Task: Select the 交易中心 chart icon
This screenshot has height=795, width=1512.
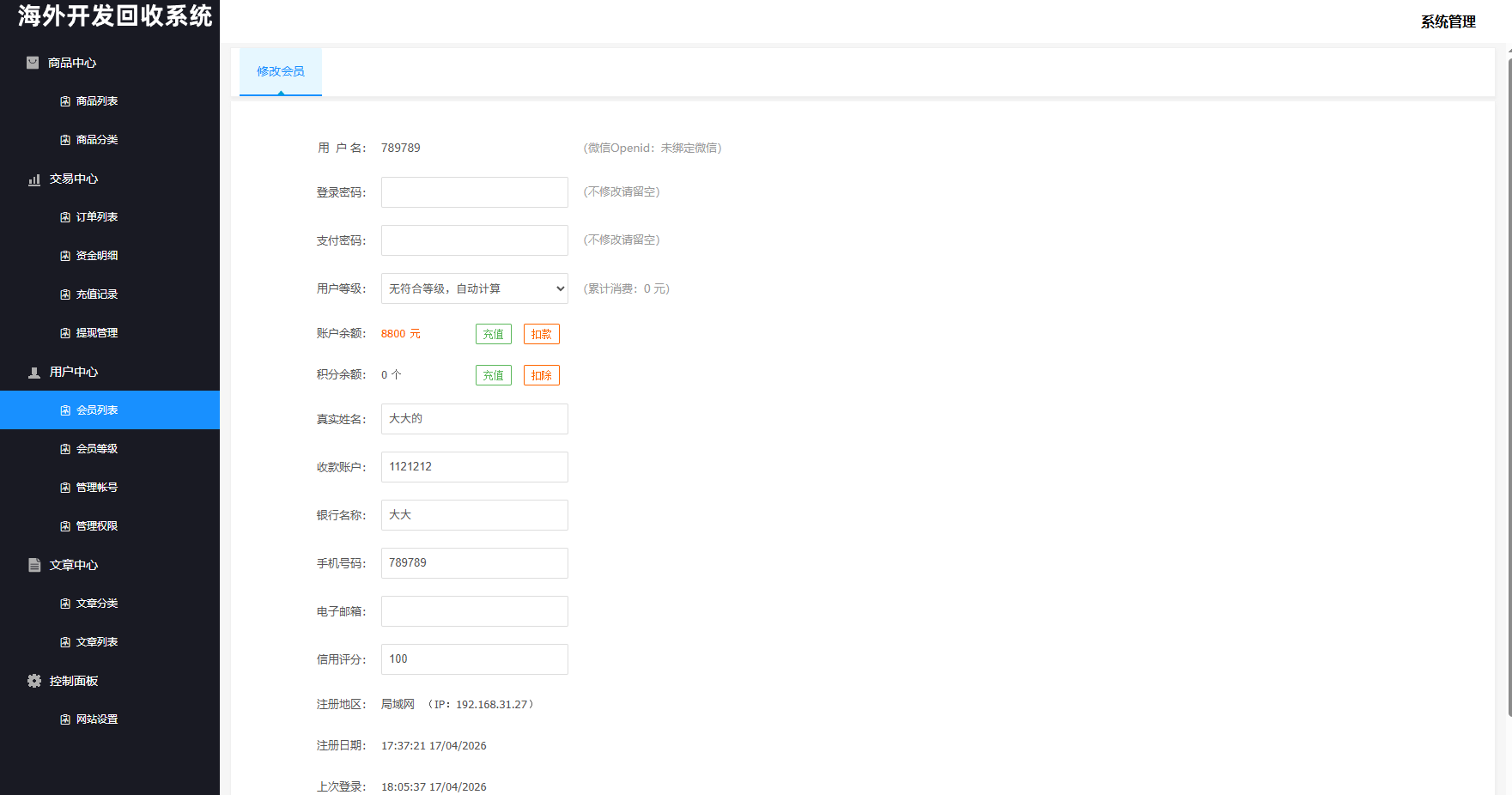Action: click(33, 179)
